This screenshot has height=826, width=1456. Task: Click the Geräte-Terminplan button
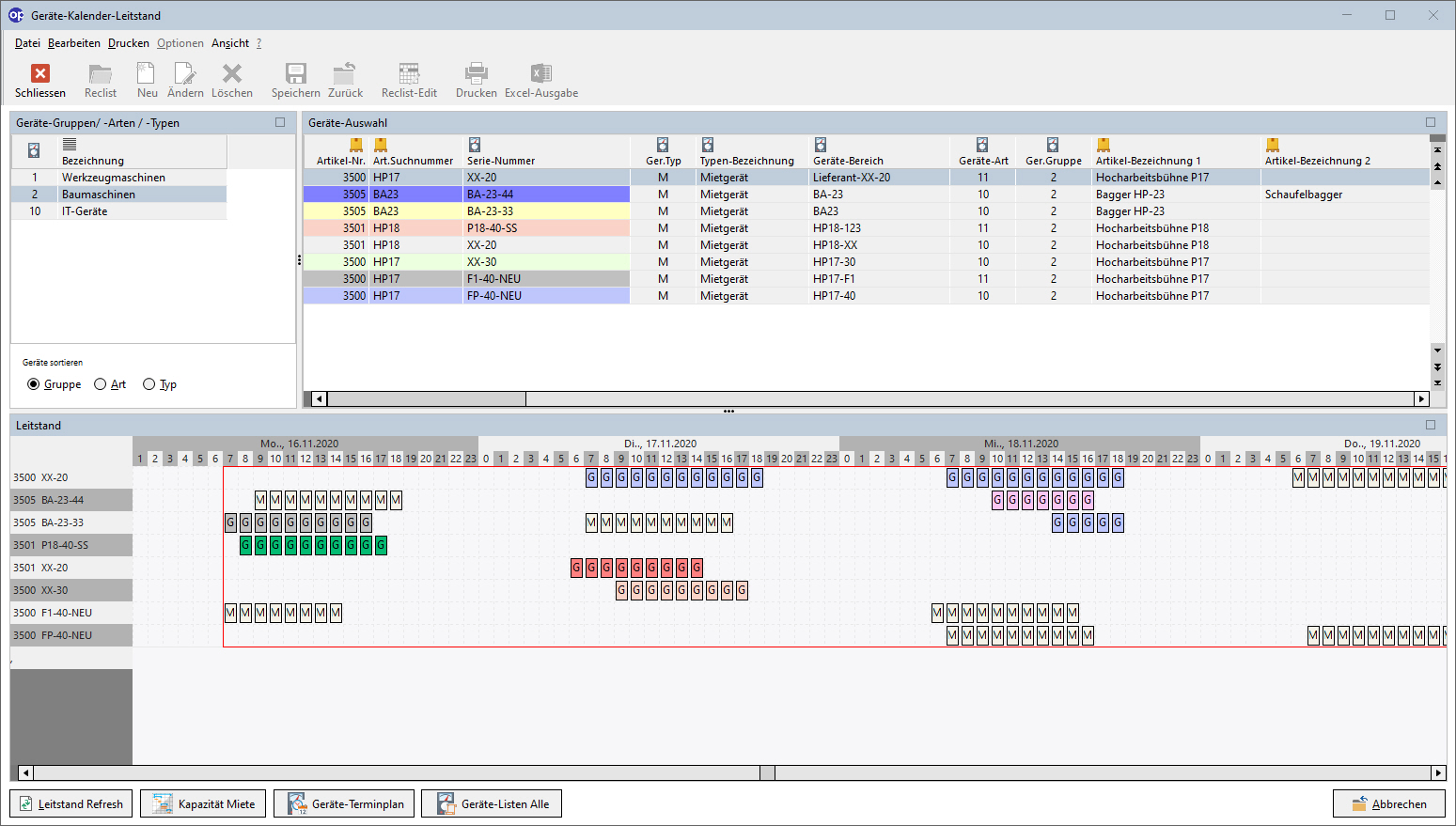(344, 803)
